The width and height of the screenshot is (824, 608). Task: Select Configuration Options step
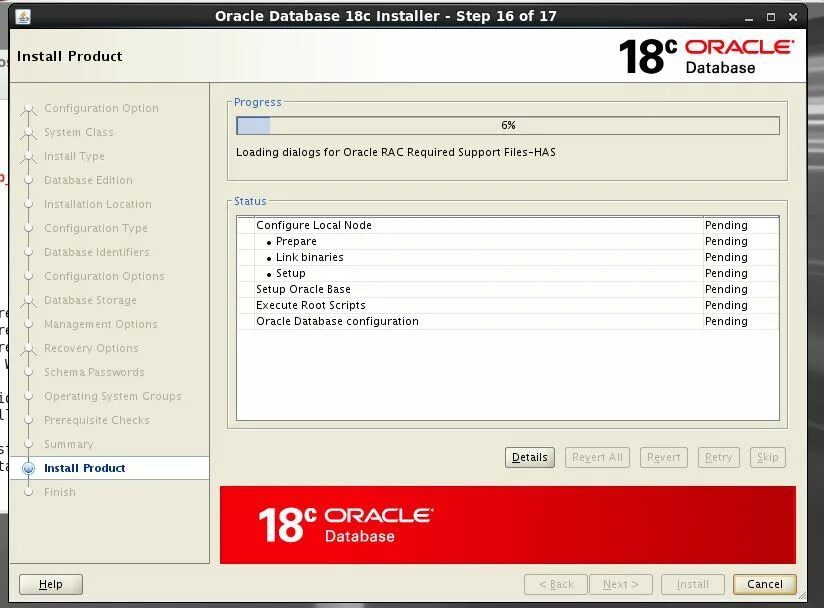click(x=104, y=276)
